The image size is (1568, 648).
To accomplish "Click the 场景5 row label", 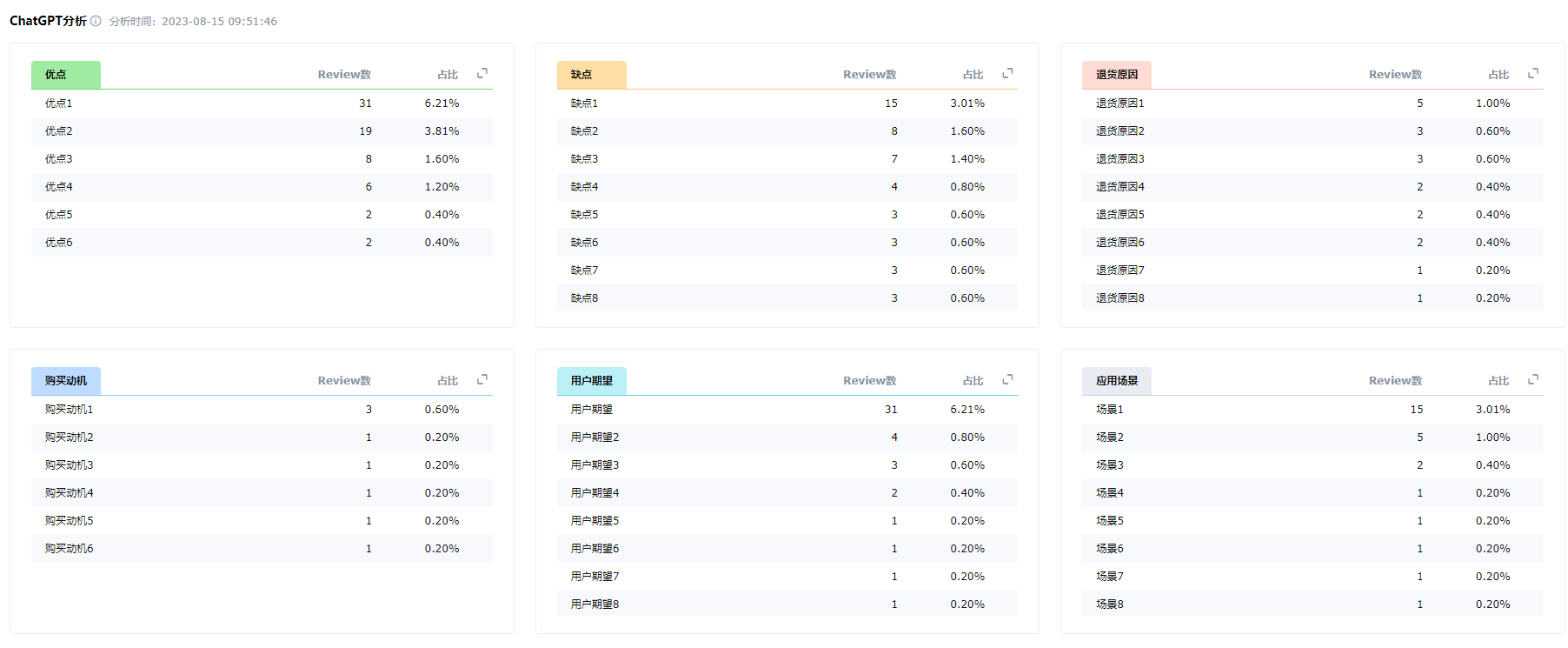I will (1110, 521).
